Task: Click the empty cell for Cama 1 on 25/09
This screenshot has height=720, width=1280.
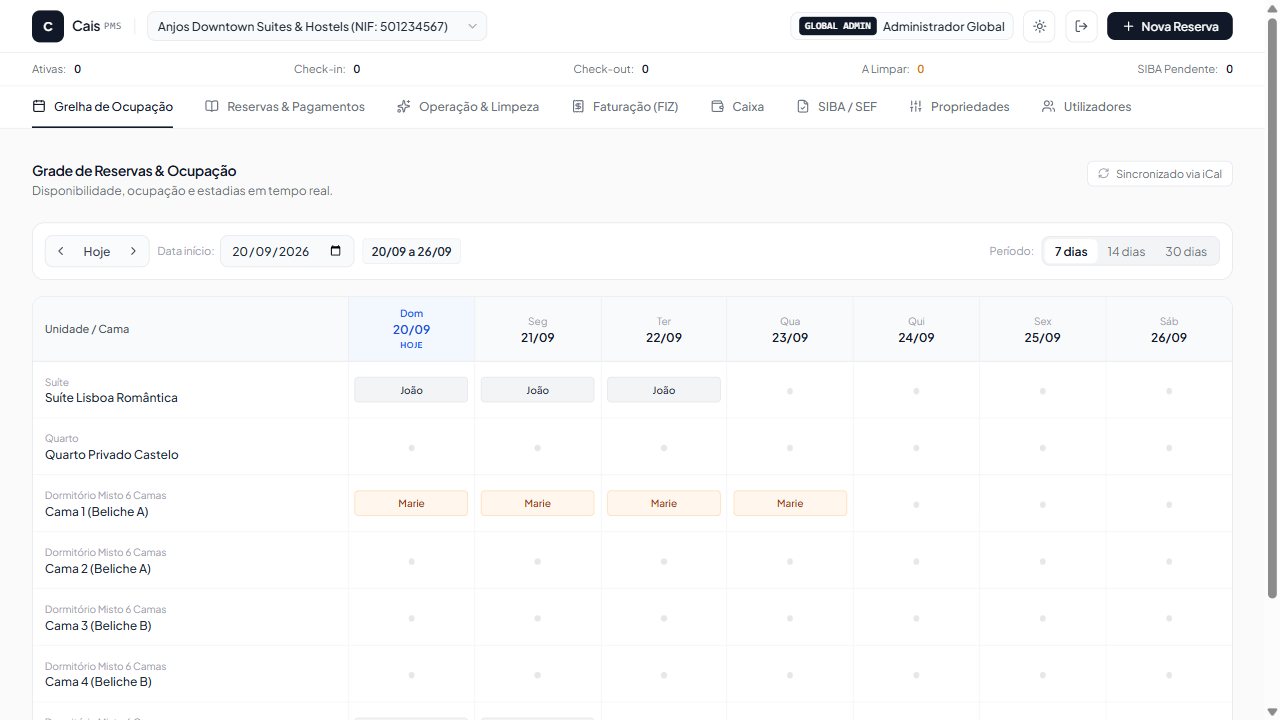Action: click(1043, 503)
